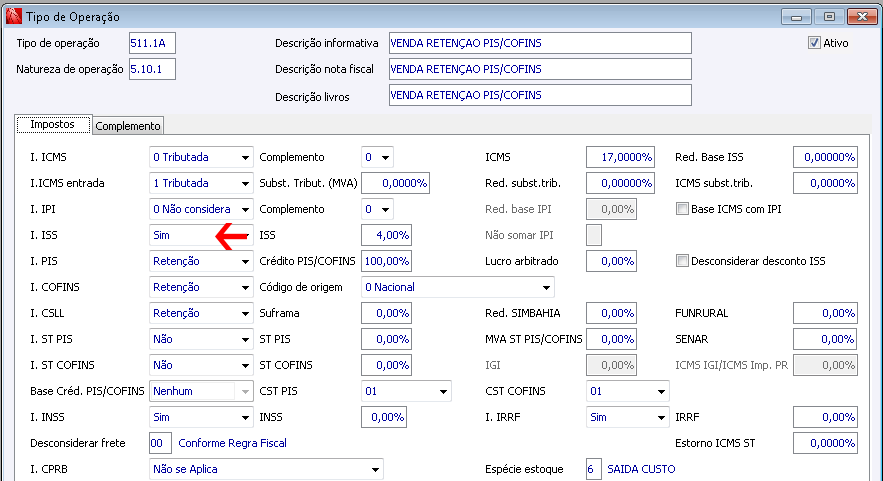
Task: Click the ICMS subst.trib. field
Action: pyautogui.click(x=825, y=183)
